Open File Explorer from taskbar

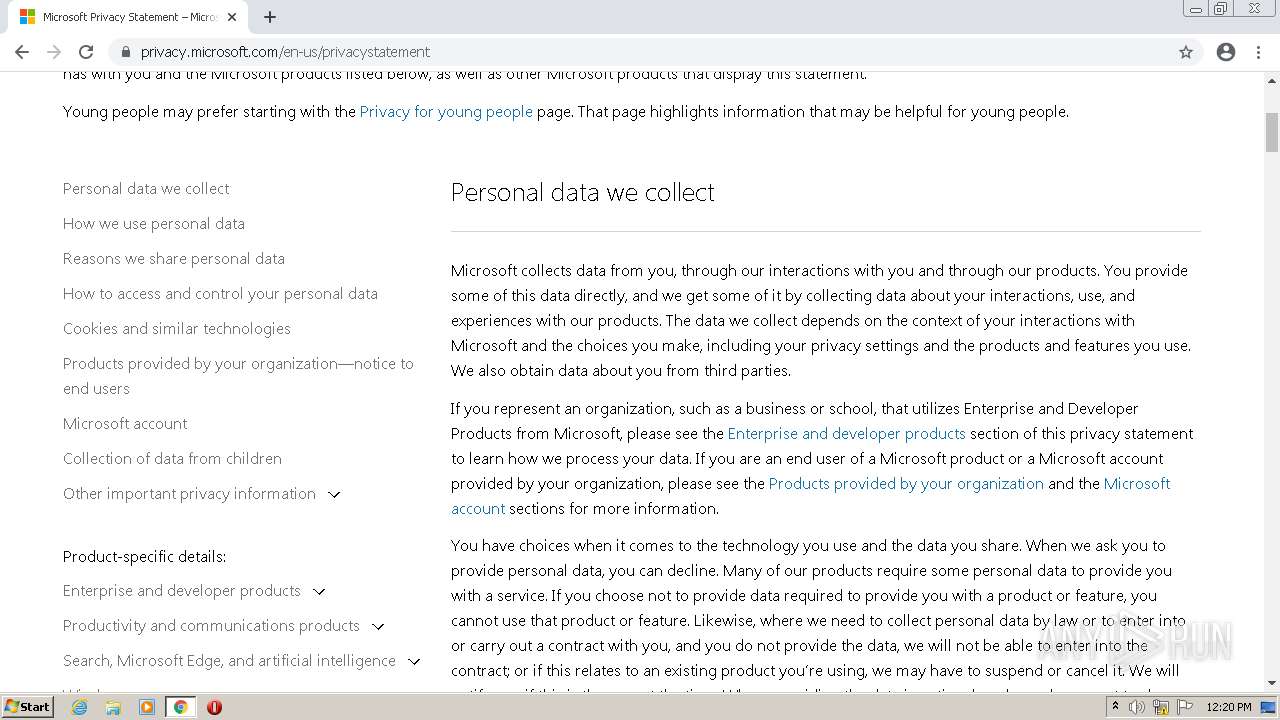click(x=113, y=707)
